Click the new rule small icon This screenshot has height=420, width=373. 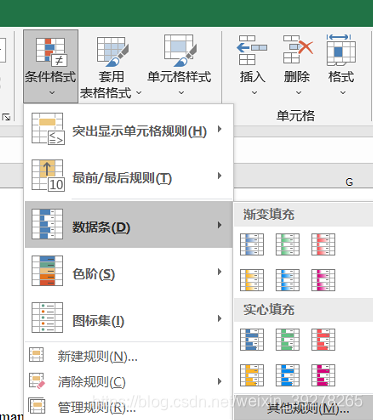(36, 354)
